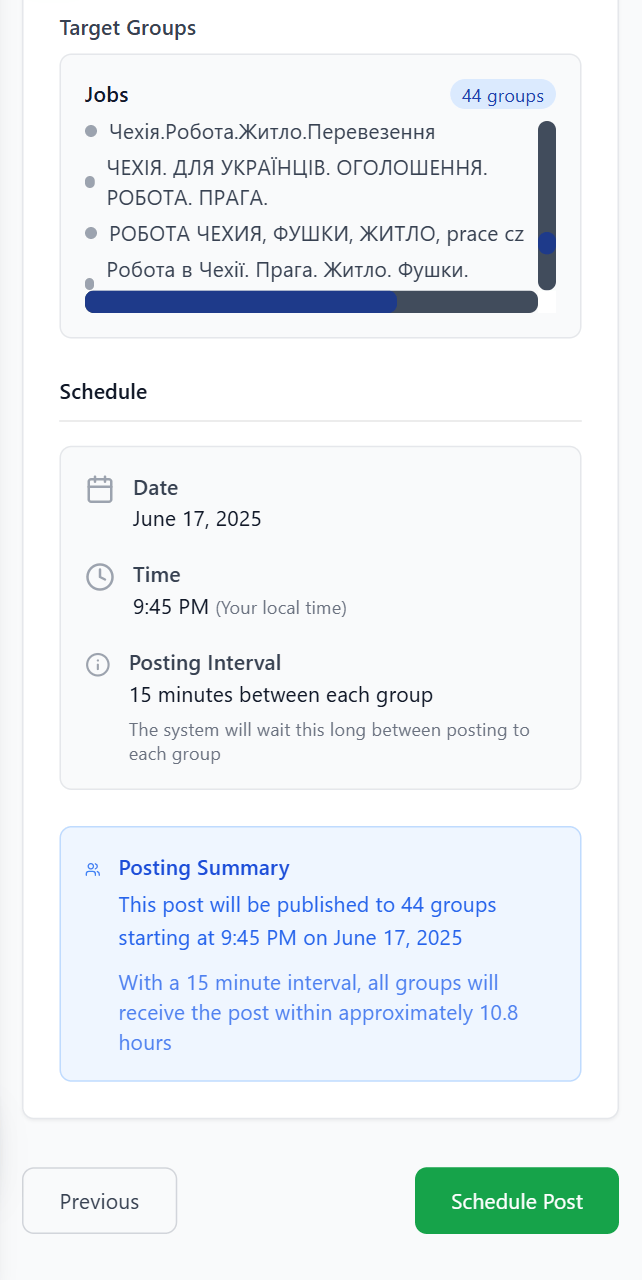Click the horizontal scrollbar under the Jobs list
Screen dimensions: 642x1280
(x=311, y=302)
